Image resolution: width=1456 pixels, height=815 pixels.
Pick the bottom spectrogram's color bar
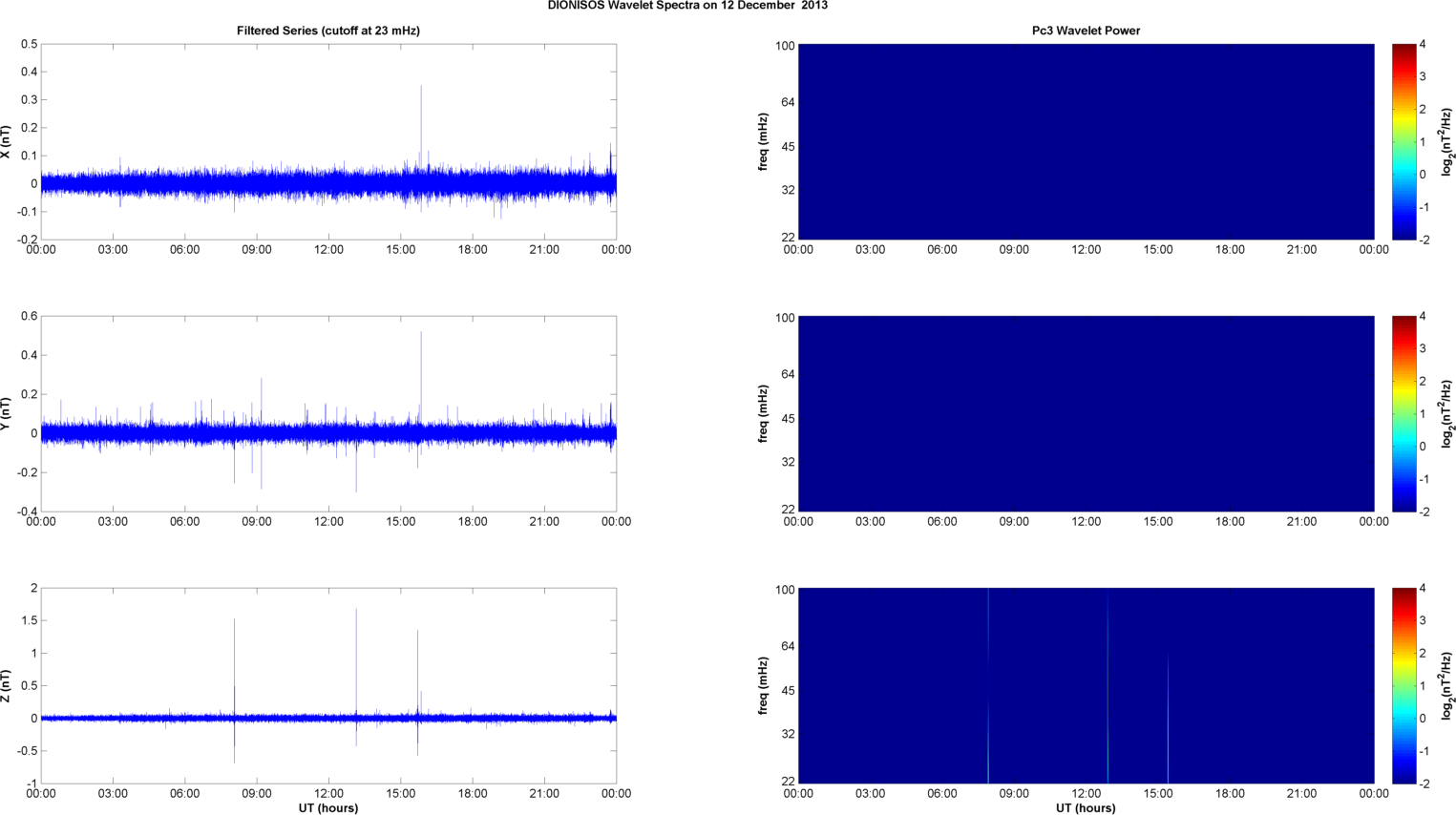pyautogui.click(x=1403, y=685)
